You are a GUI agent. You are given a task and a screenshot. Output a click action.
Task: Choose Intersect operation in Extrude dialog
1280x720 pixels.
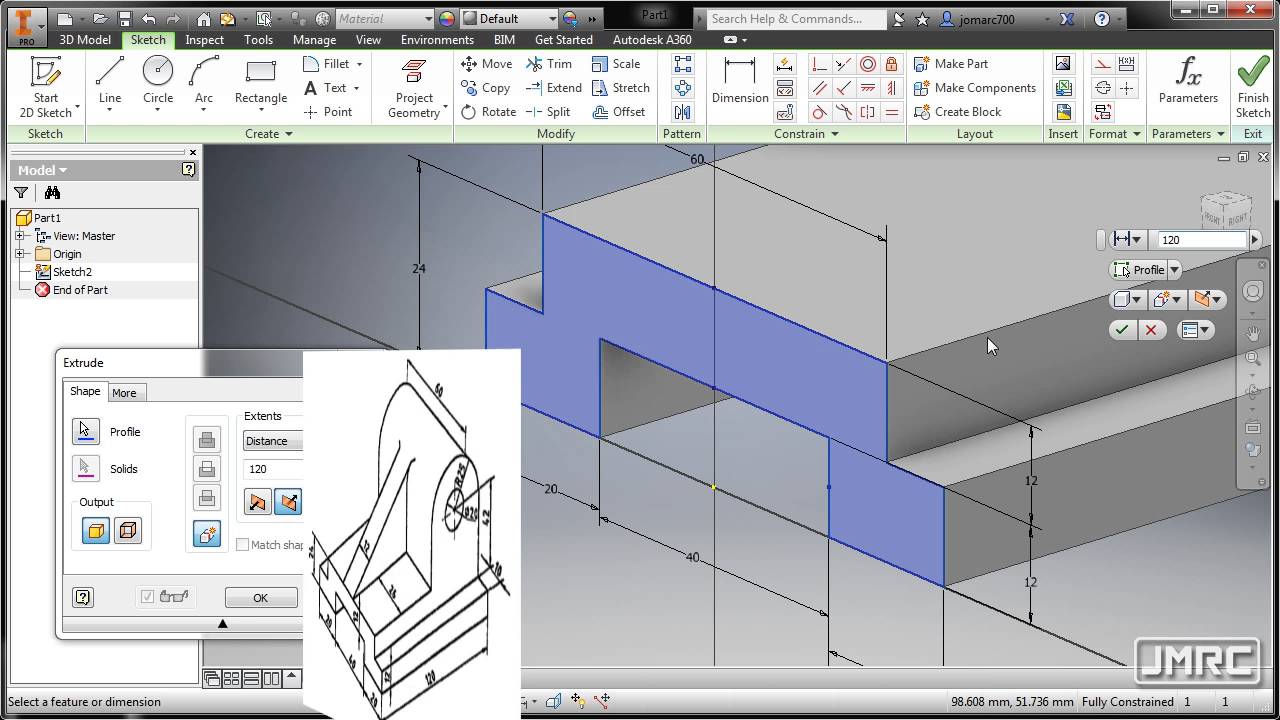(x=207, y=498)
